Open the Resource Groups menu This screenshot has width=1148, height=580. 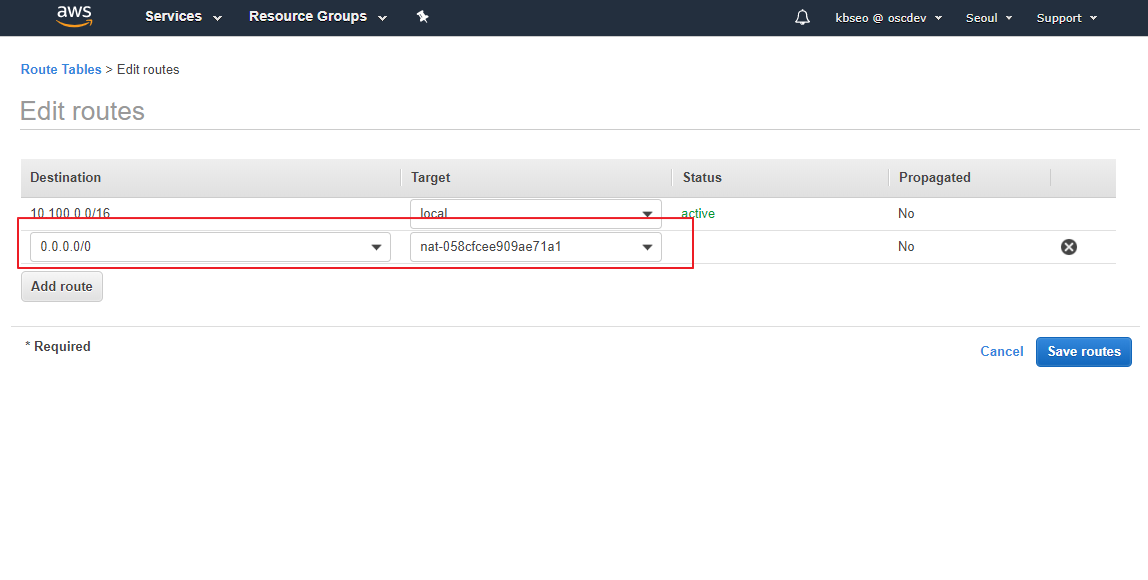(318, 17)
